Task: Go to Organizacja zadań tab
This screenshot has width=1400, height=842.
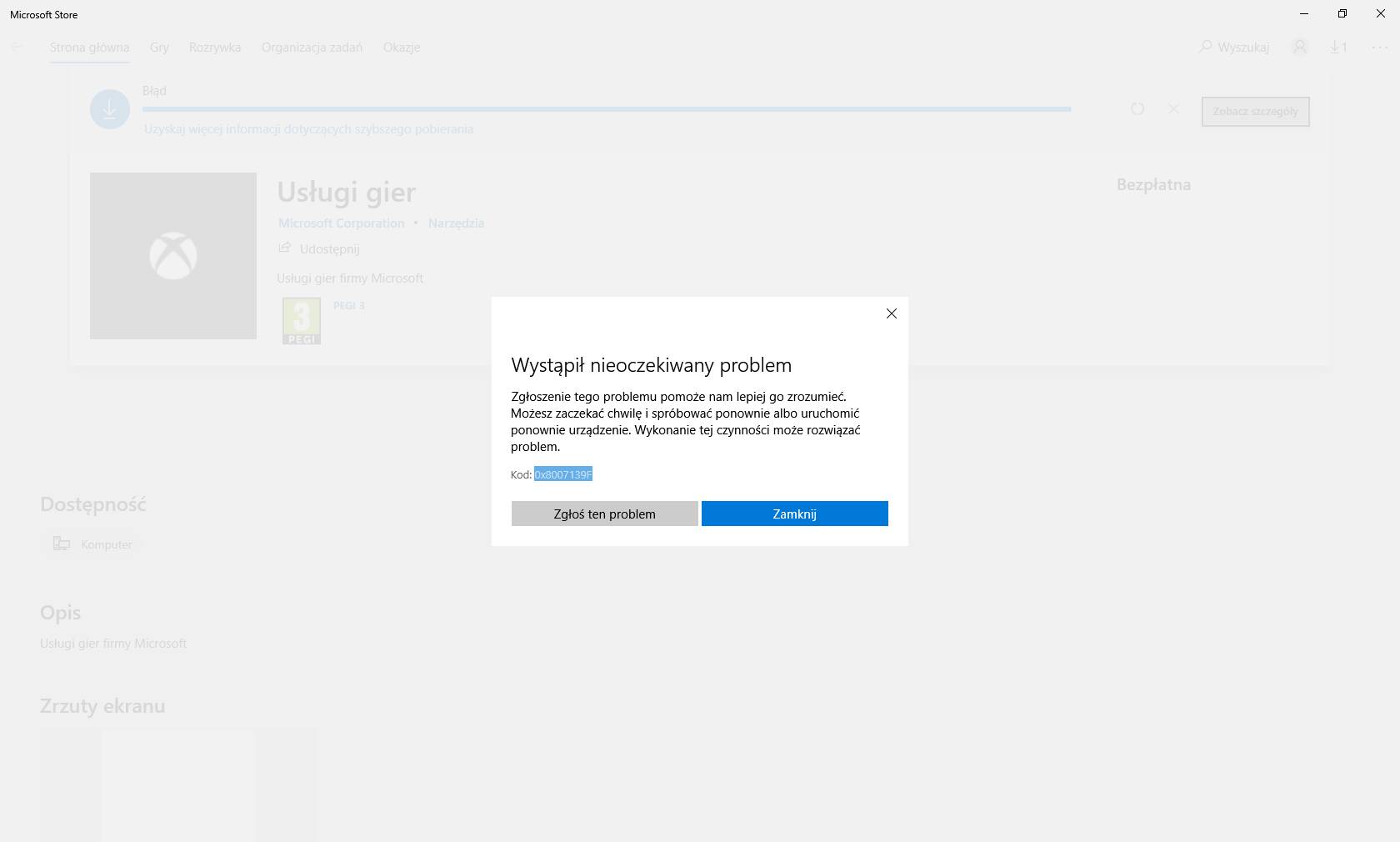Action: 312,48
